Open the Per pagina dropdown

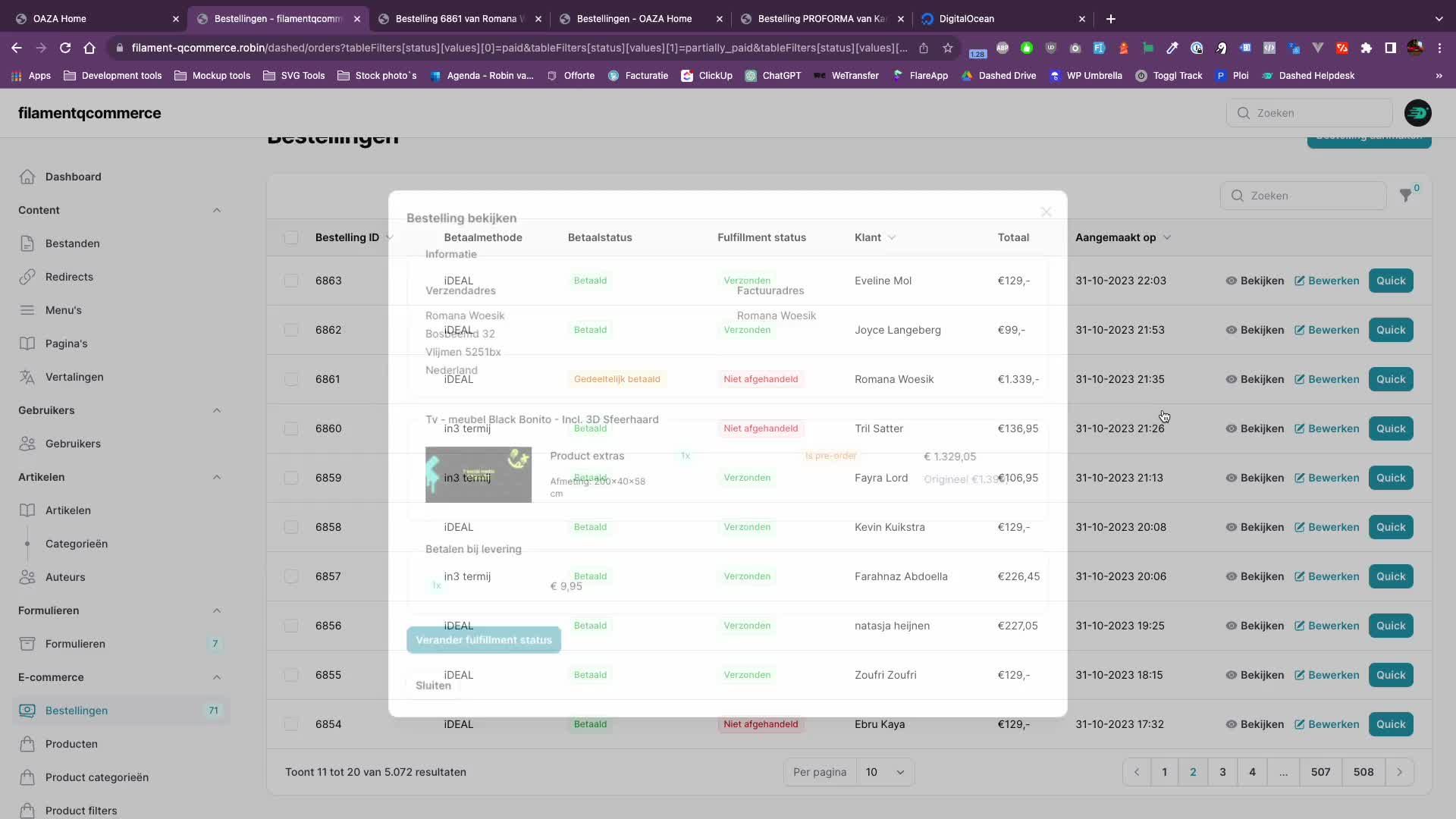884,772
